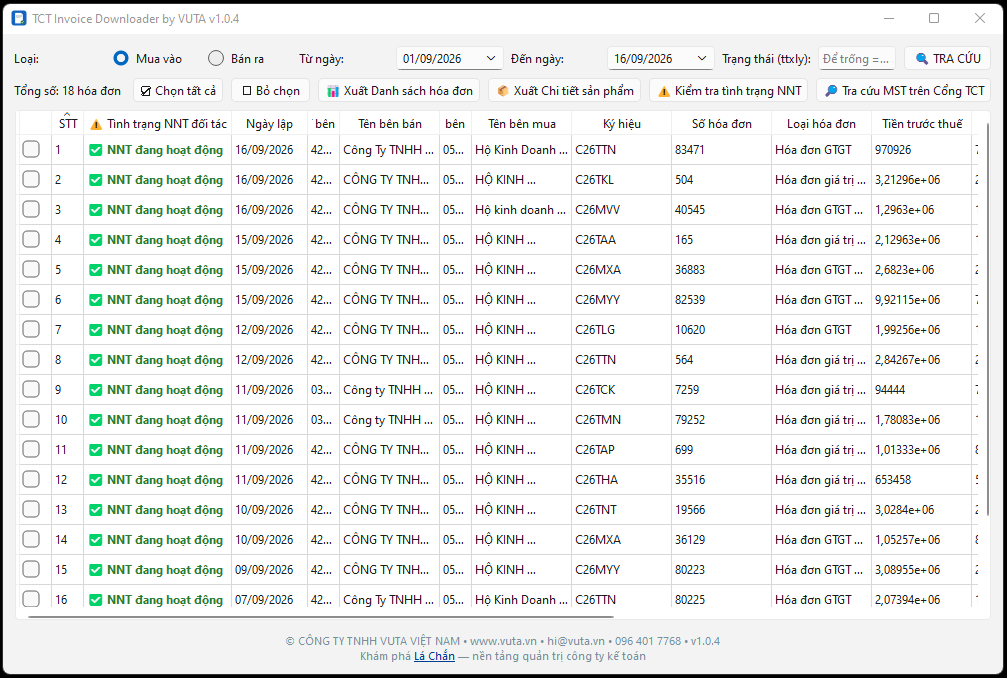Sort by the Ngày lập column header

click(x=269, y=124)
